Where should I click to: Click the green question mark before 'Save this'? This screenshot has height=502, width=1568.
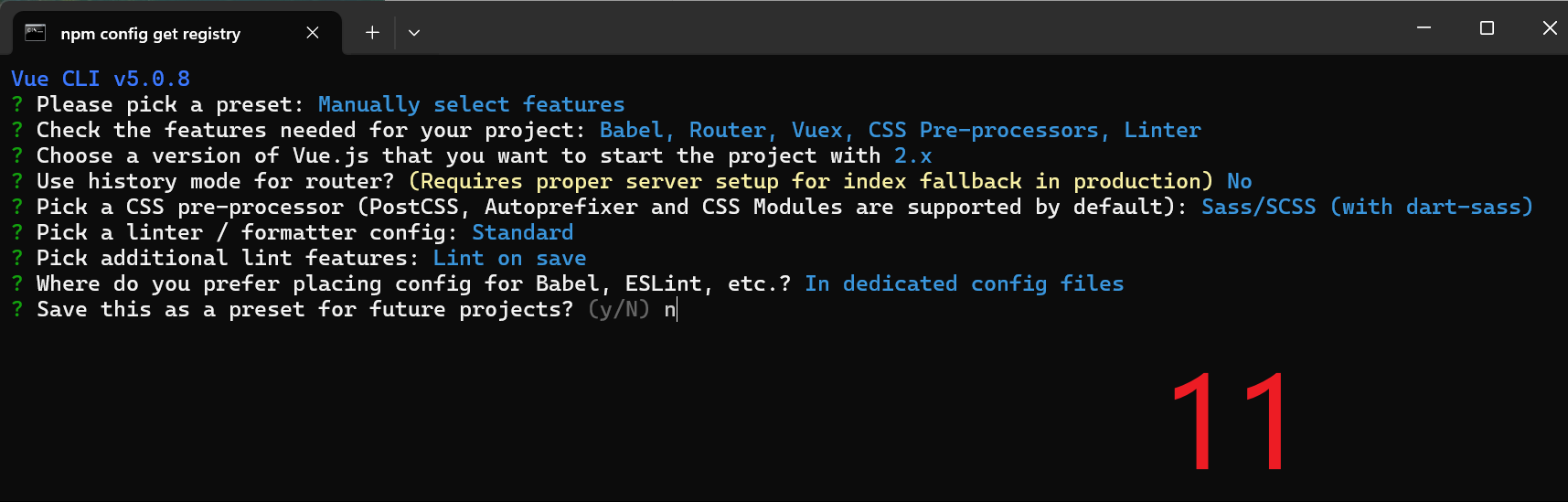pyautogui.click(x=17, y=309)
